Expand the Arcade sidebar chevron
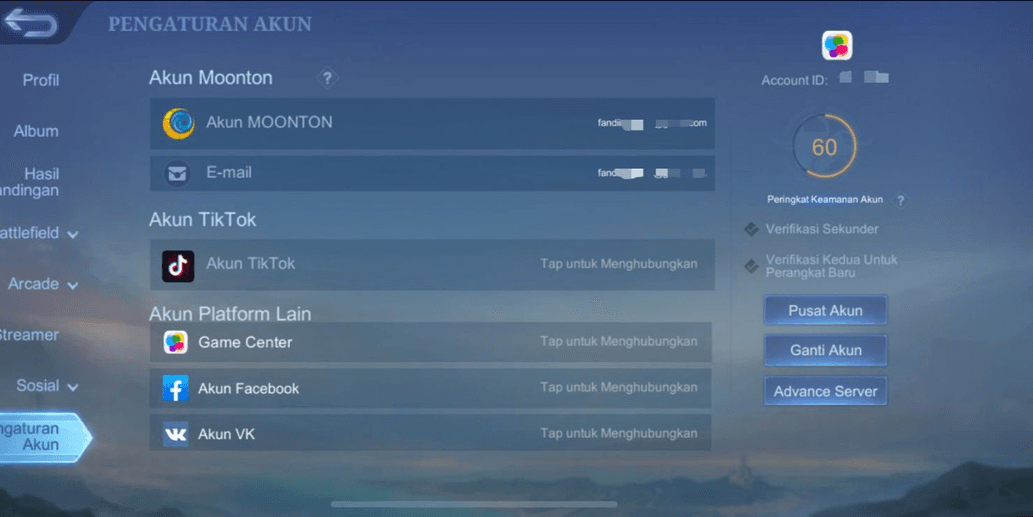Viewport: 1033px width, 517px height. pos(72,285)
